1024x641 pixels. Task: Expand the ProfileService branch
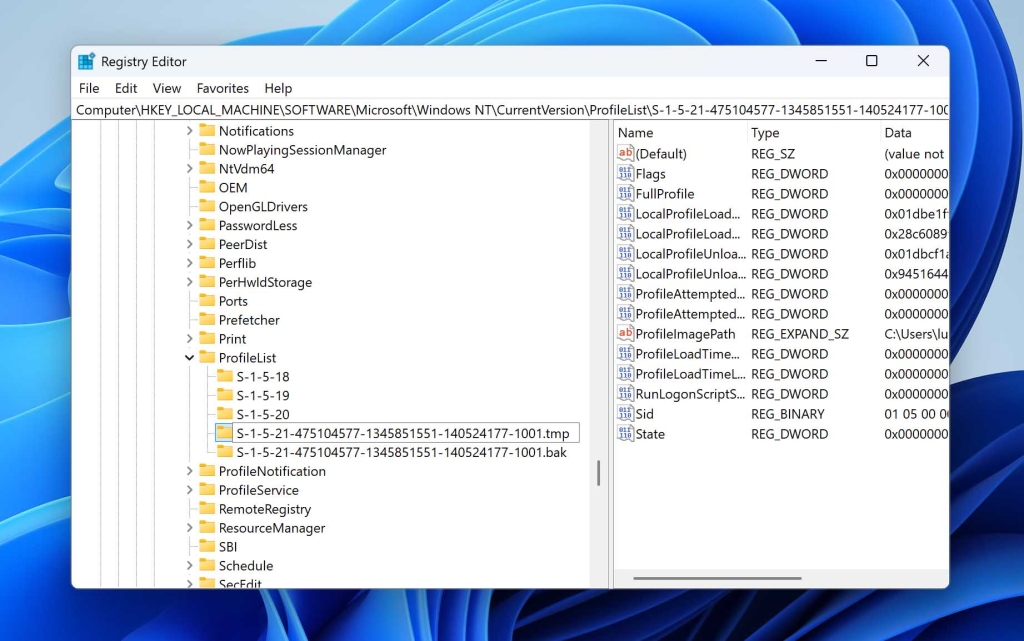(x=189, y=489)
